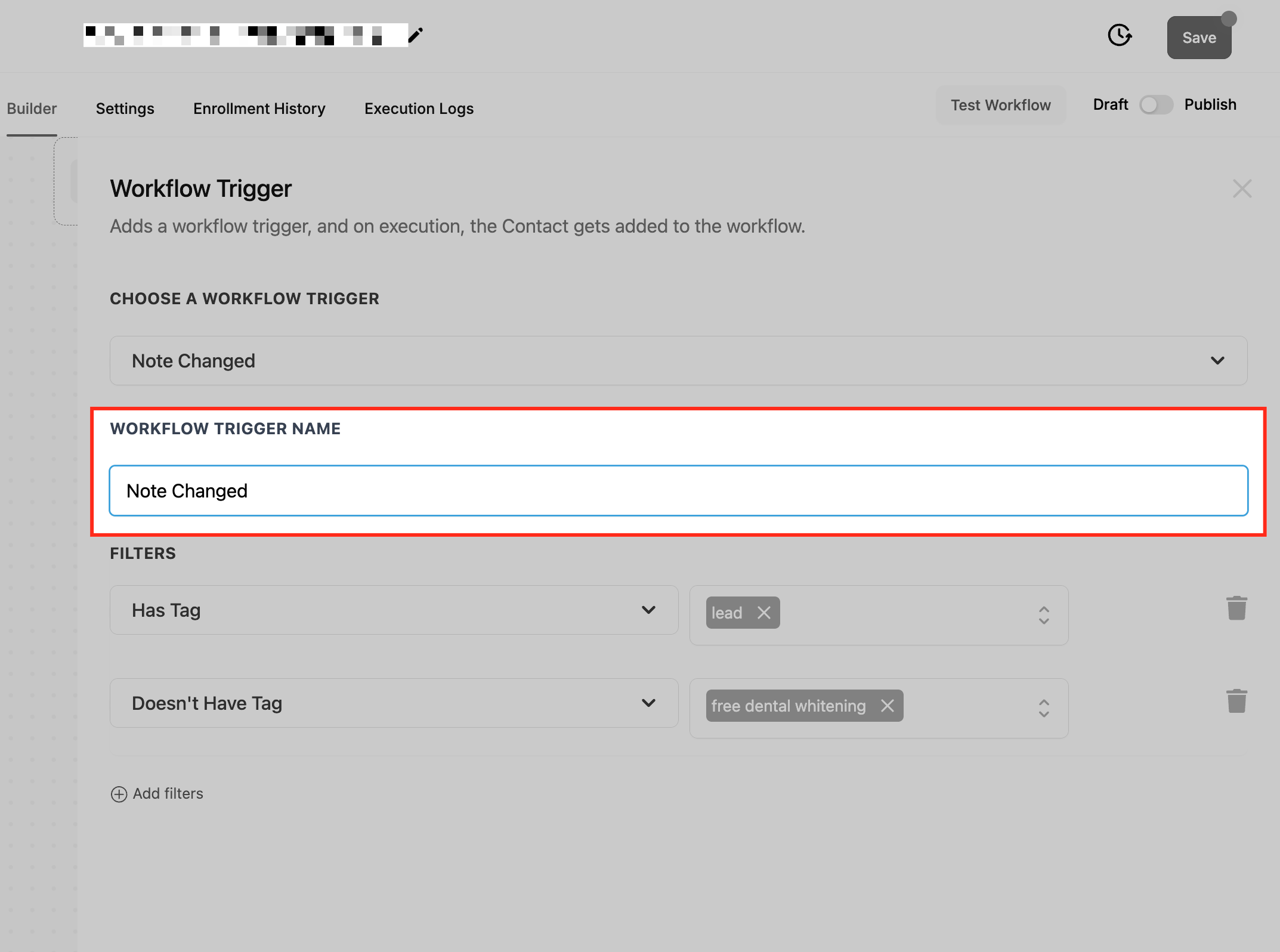Image resolution: width=1280 pixels, height=952 pixels.
Task: Open the Enrollment History tab
Action: tap(259, 109)
